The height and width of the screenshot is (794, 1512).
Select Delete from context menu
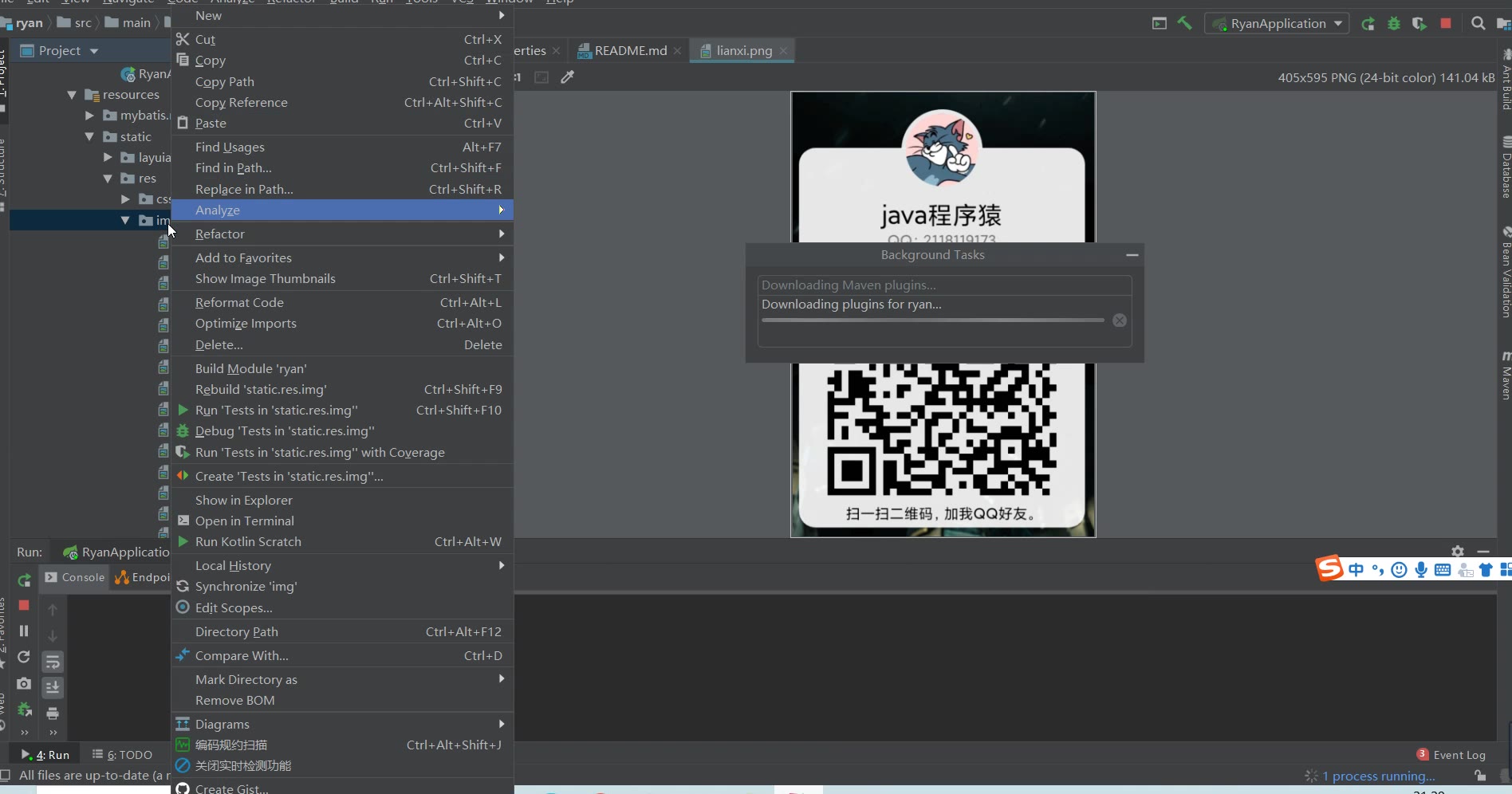pos(342,344)
